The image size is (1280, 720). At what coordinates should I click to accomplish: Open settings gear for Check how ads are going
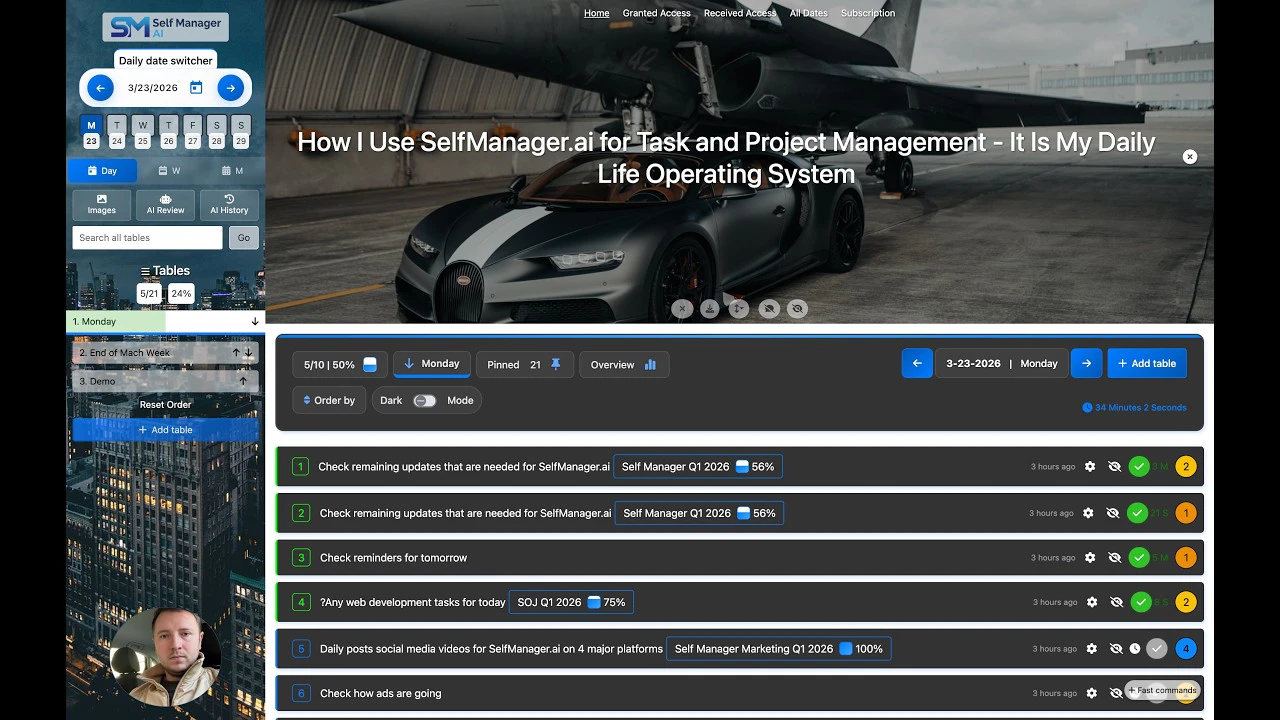coord(1092,693)
